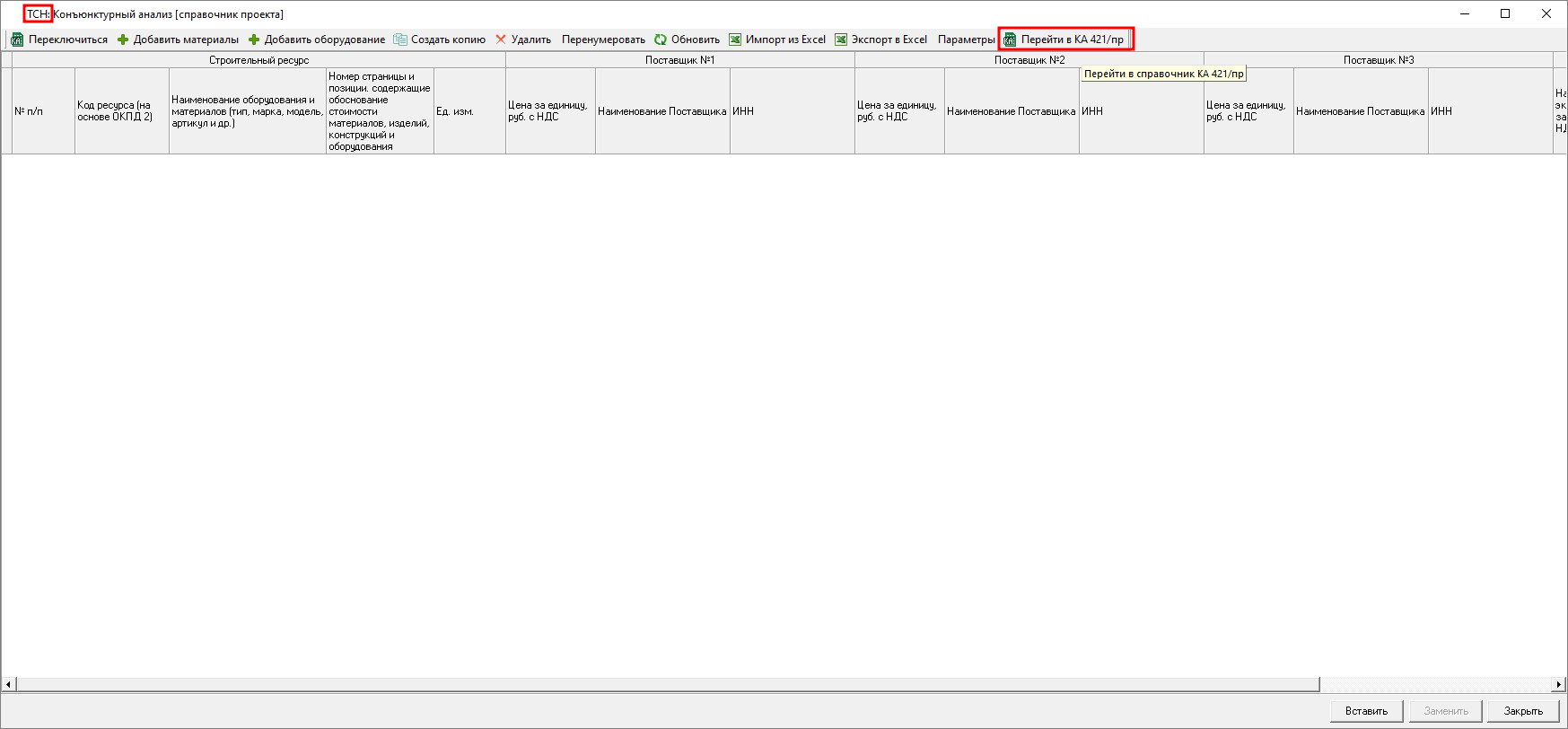Click the Добавить оборудование plus icon

(x=254, y=40)
